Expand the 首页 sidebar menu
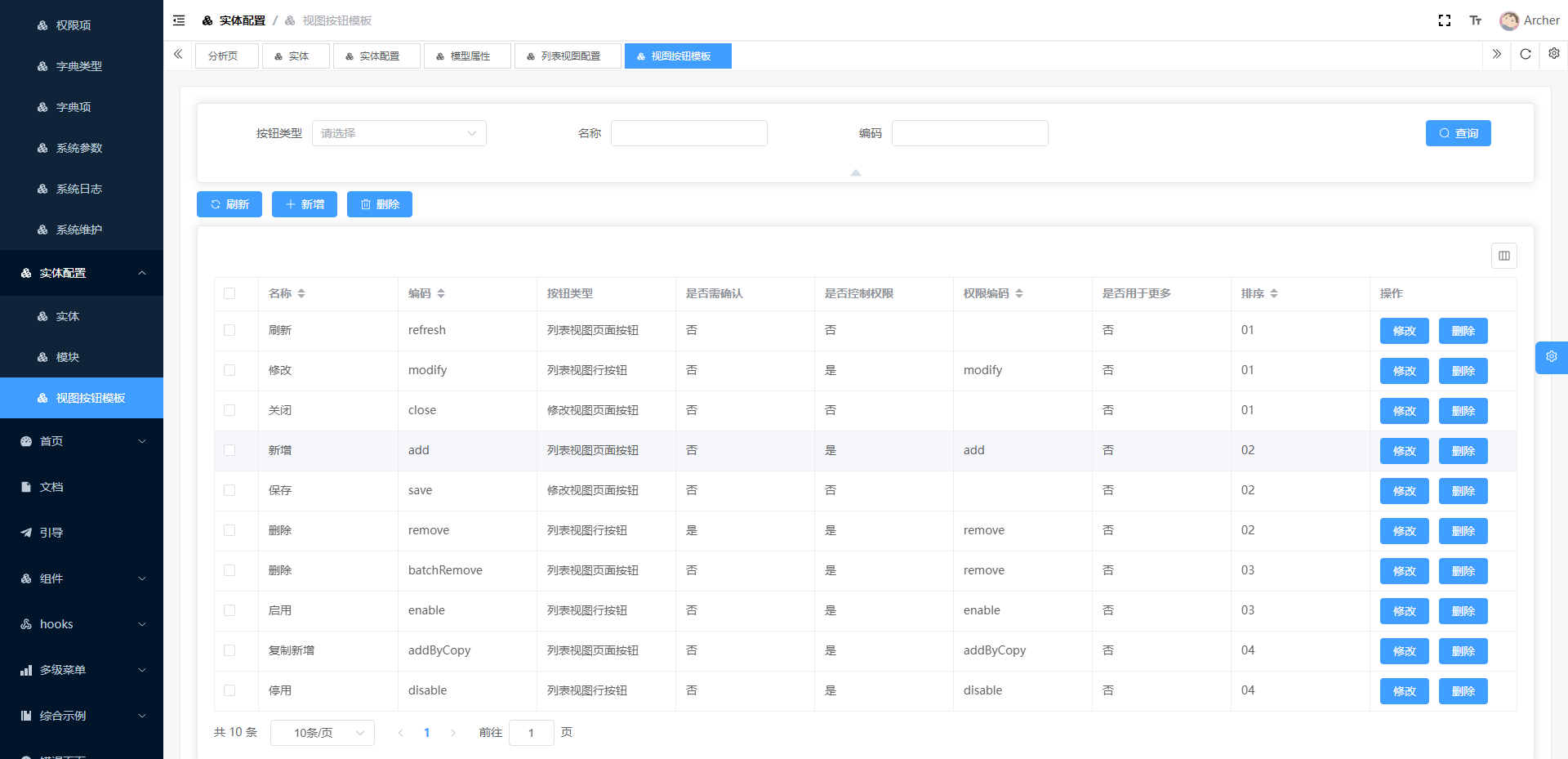Screen dimensions: 1568x759 (x=82, y=441)
